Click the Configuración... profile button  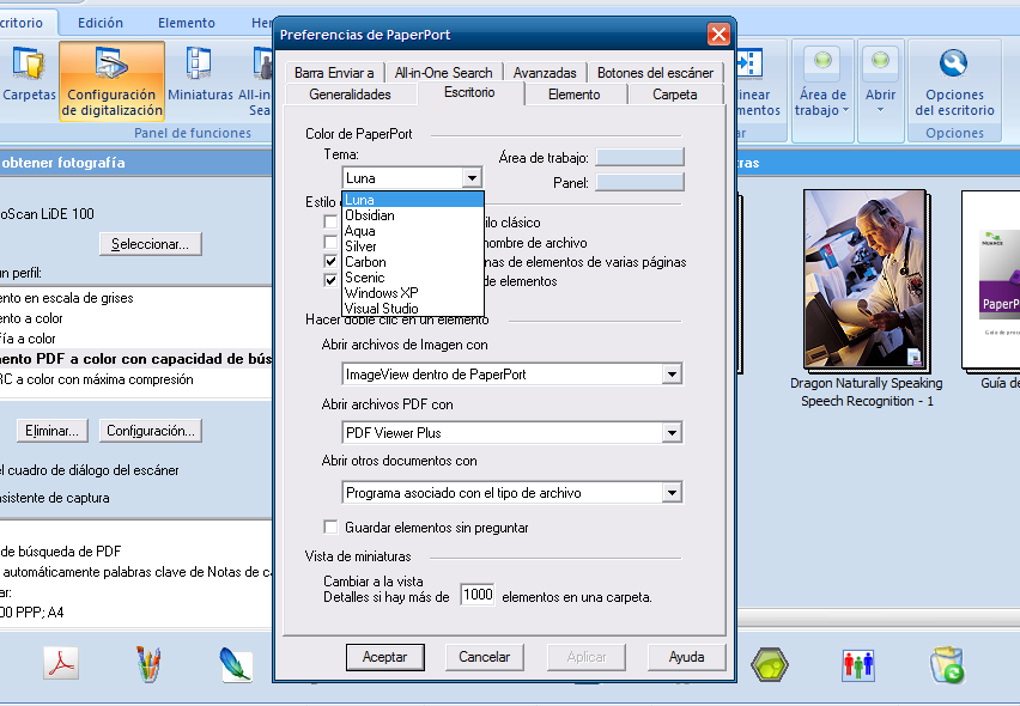point(150,431)
